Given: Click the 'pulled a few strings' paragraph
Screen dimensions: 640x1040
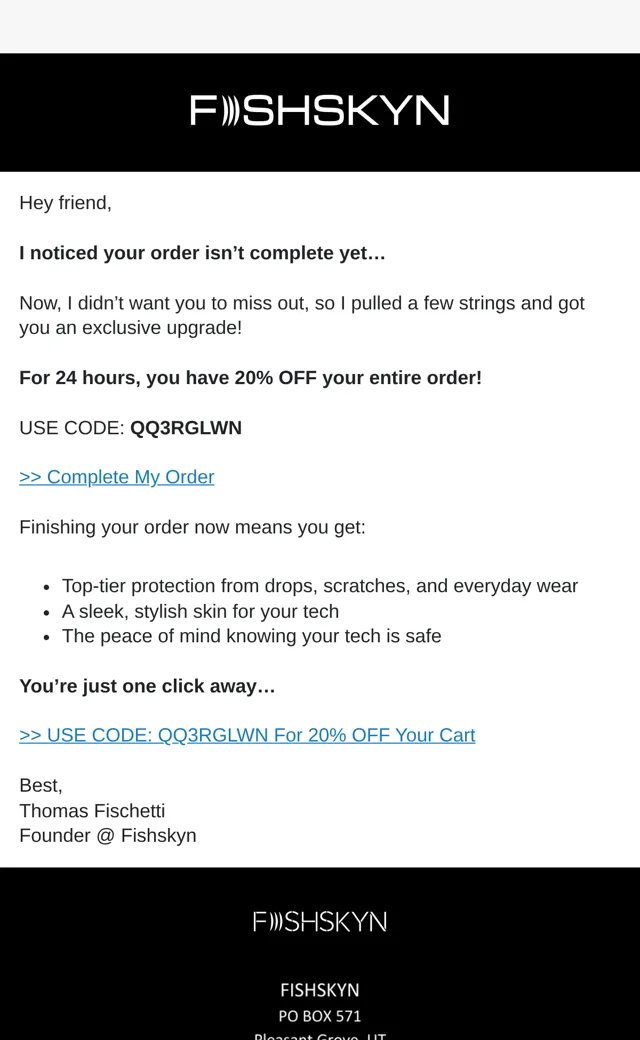Looking at the screenshot, I should click(302, 315).
